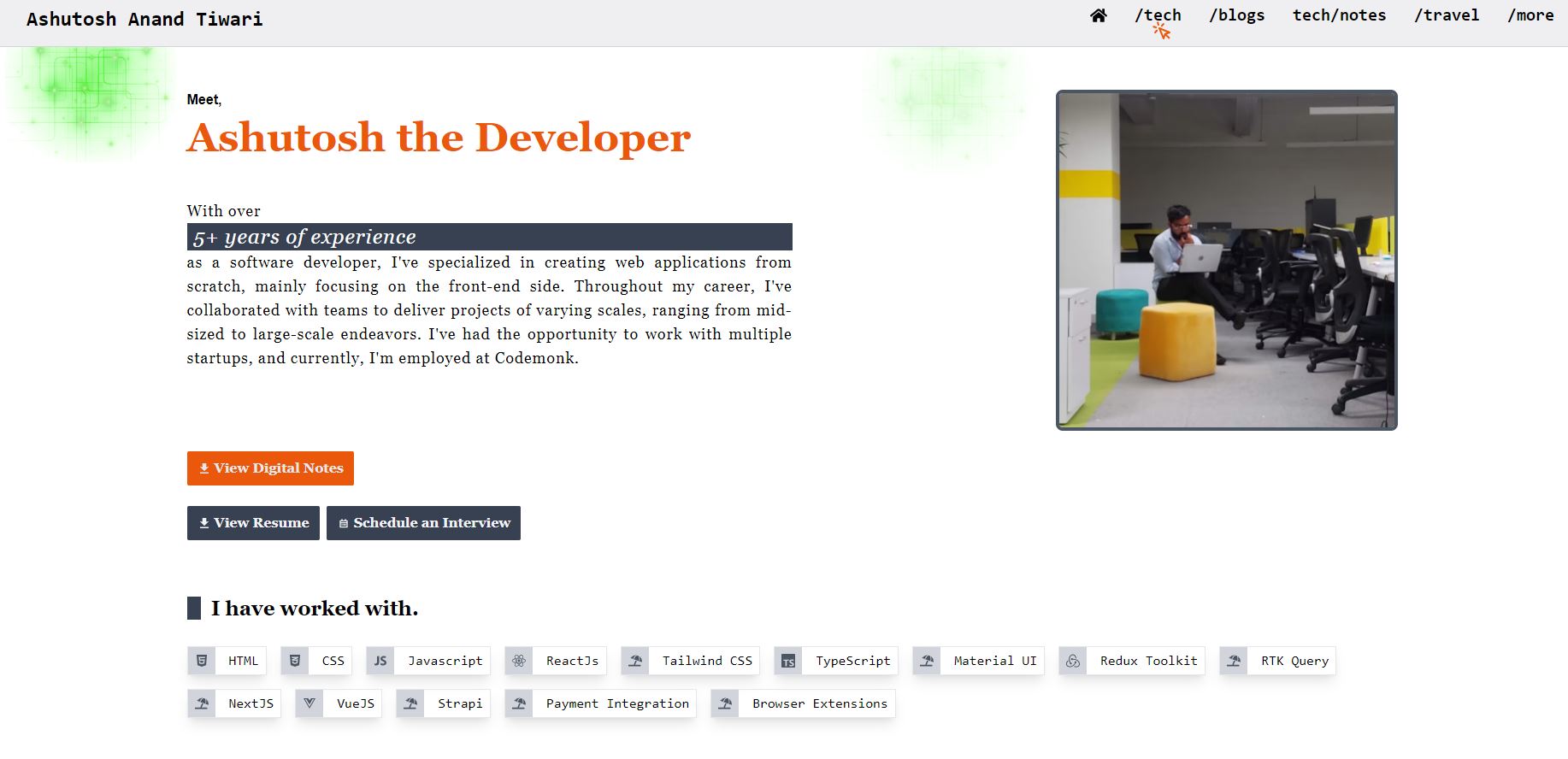Click the CSS skill label

click(333, 661)
